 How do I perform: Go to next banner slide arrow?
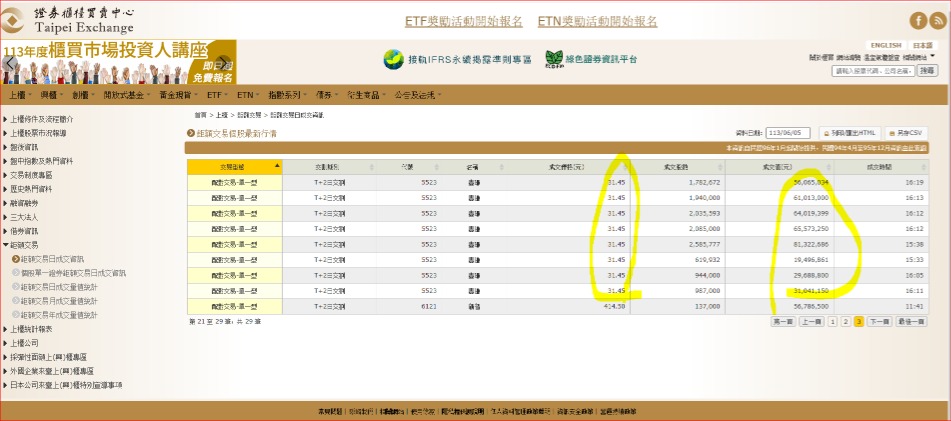point(223,63)
